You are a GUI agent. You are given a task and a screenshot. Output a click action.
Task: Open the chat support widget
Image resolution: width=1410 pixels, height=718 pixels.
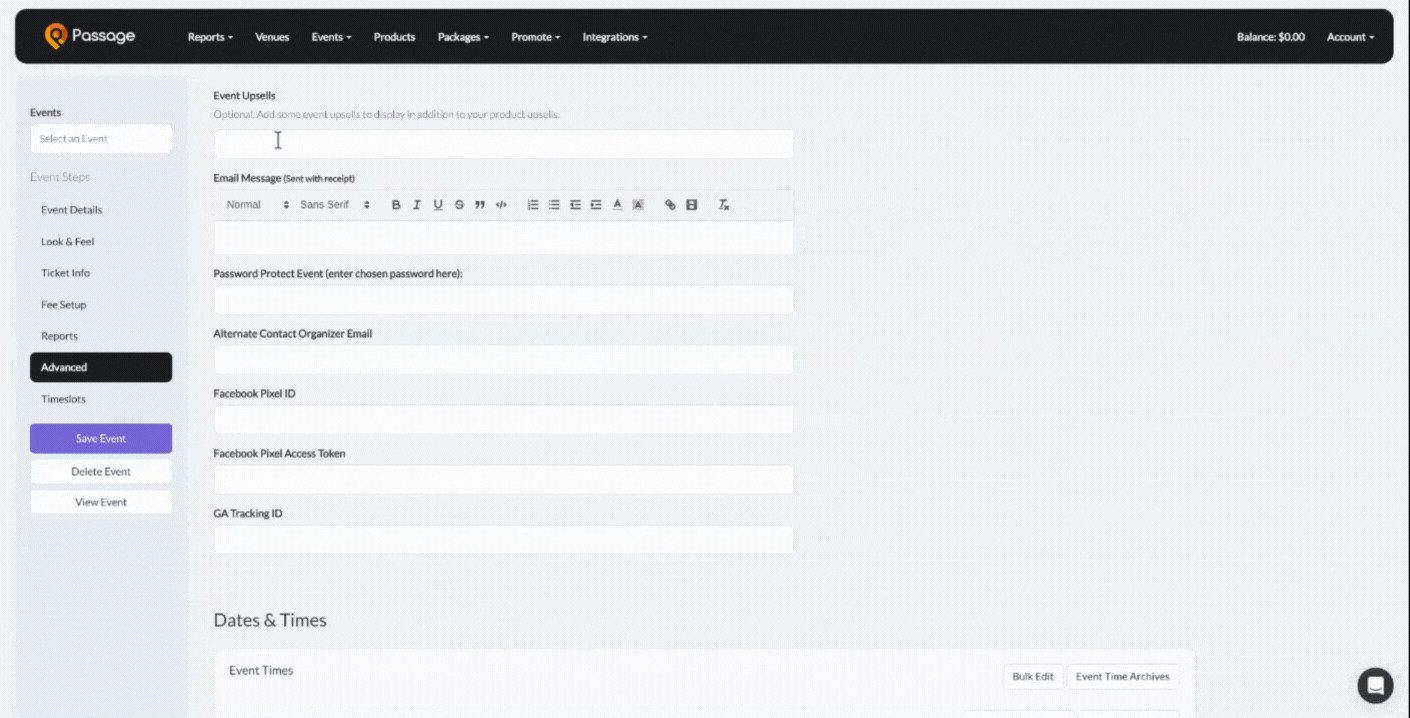pyautogui.click(x=1375, y=685)
